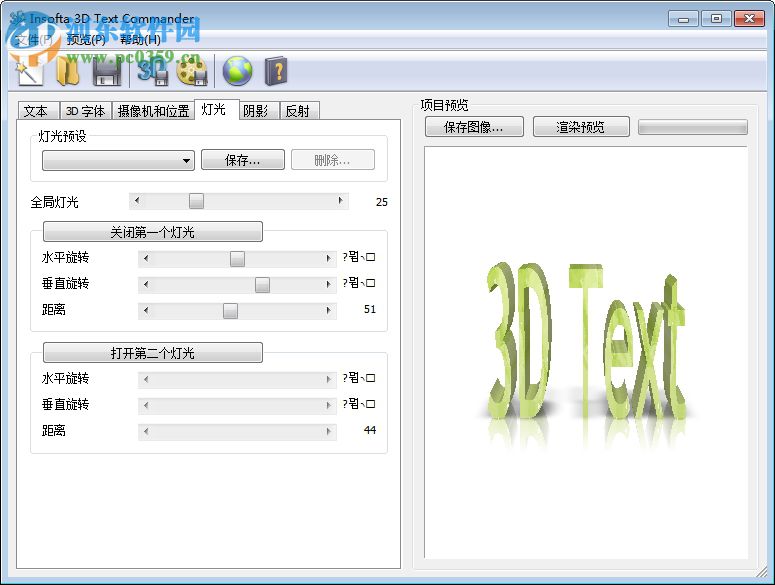Screen dimensions: 775x585
Task: Close the 3D Text Commander window
Action: pos(749,19)
